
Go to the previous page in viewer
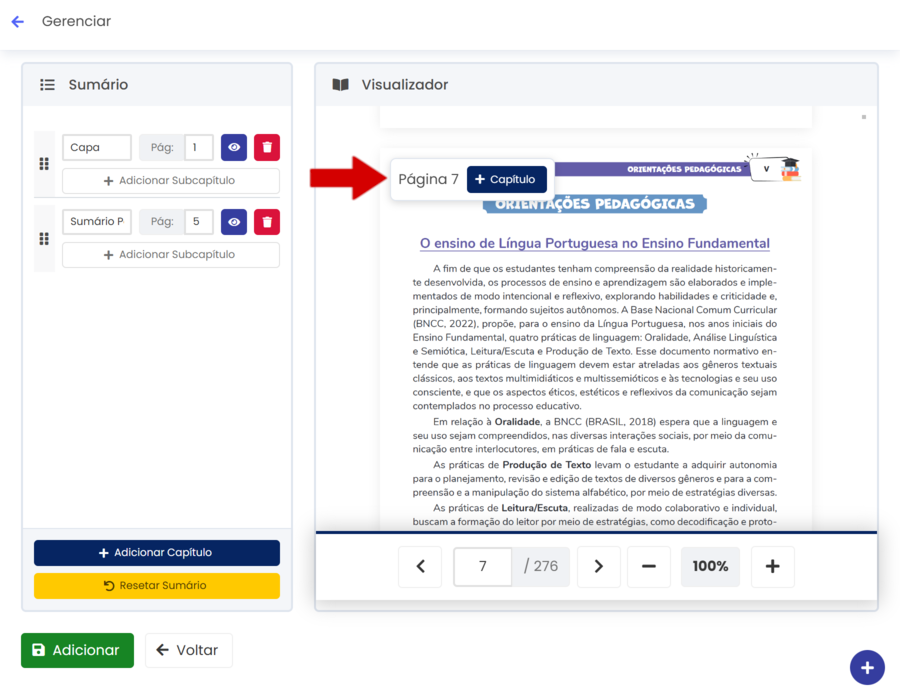420,566
